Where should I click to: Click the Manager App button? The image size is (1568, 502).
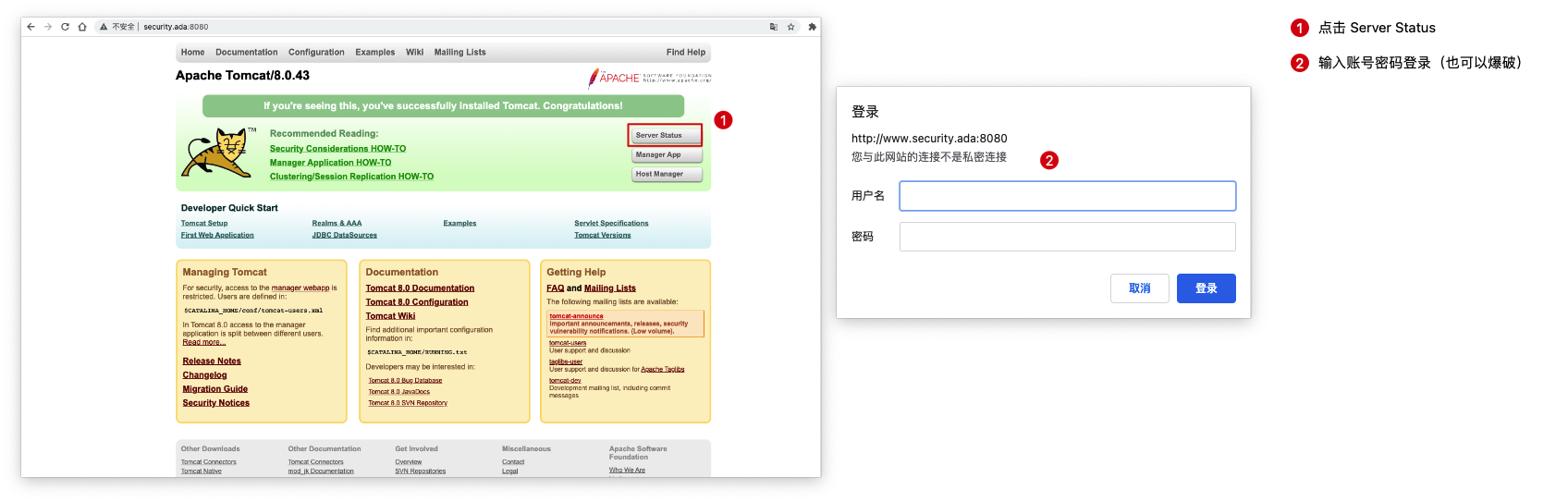[x=668, y=155]
